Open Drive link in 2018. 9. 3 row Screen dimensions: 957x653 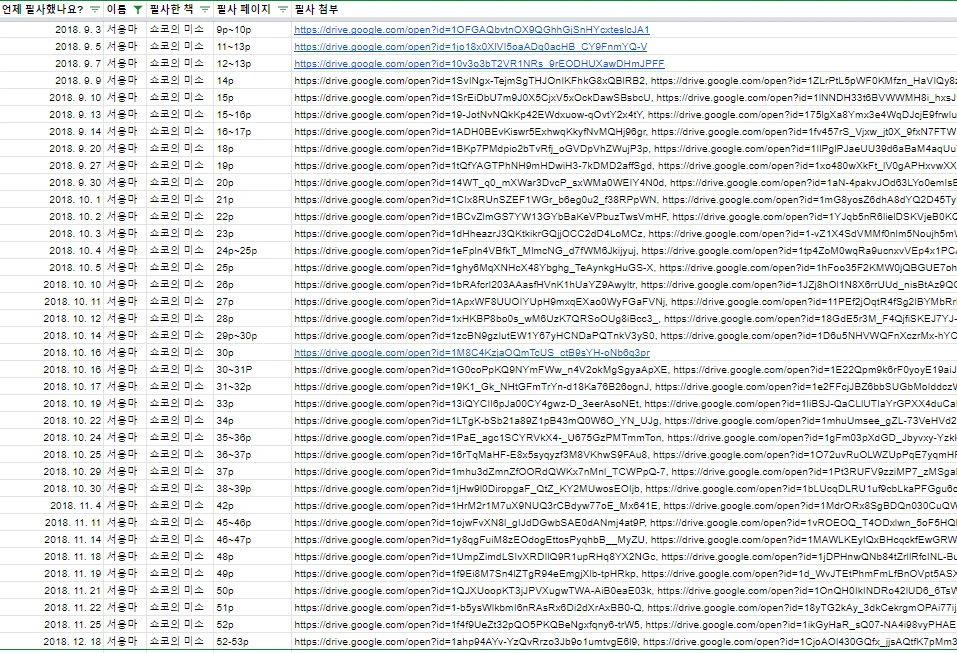(472, 29)
